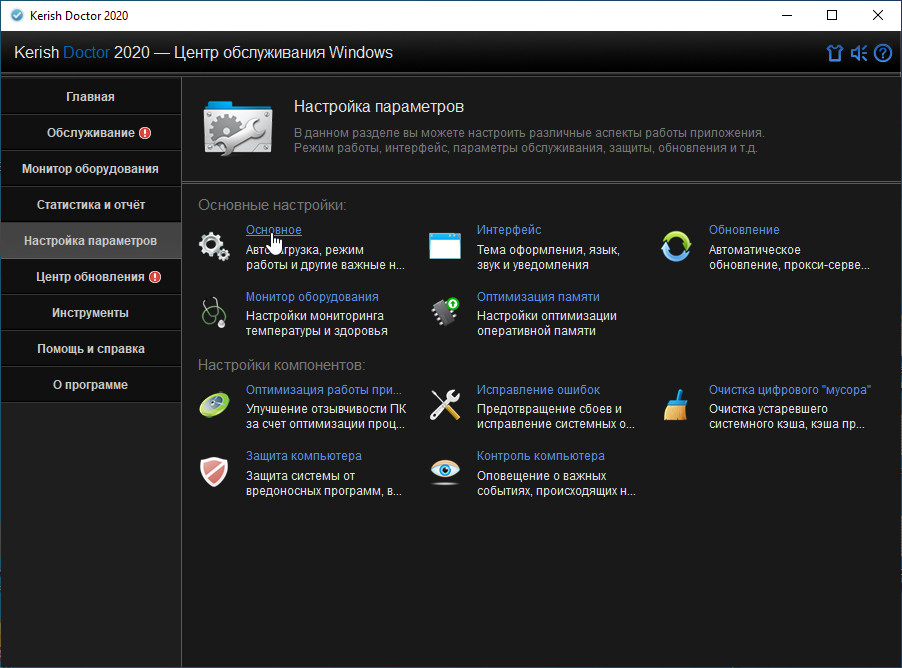The width and height of the screenshot is (902, 668).
Task: Select Центр обновления in sidebar
Action: [x=90, y=277]
